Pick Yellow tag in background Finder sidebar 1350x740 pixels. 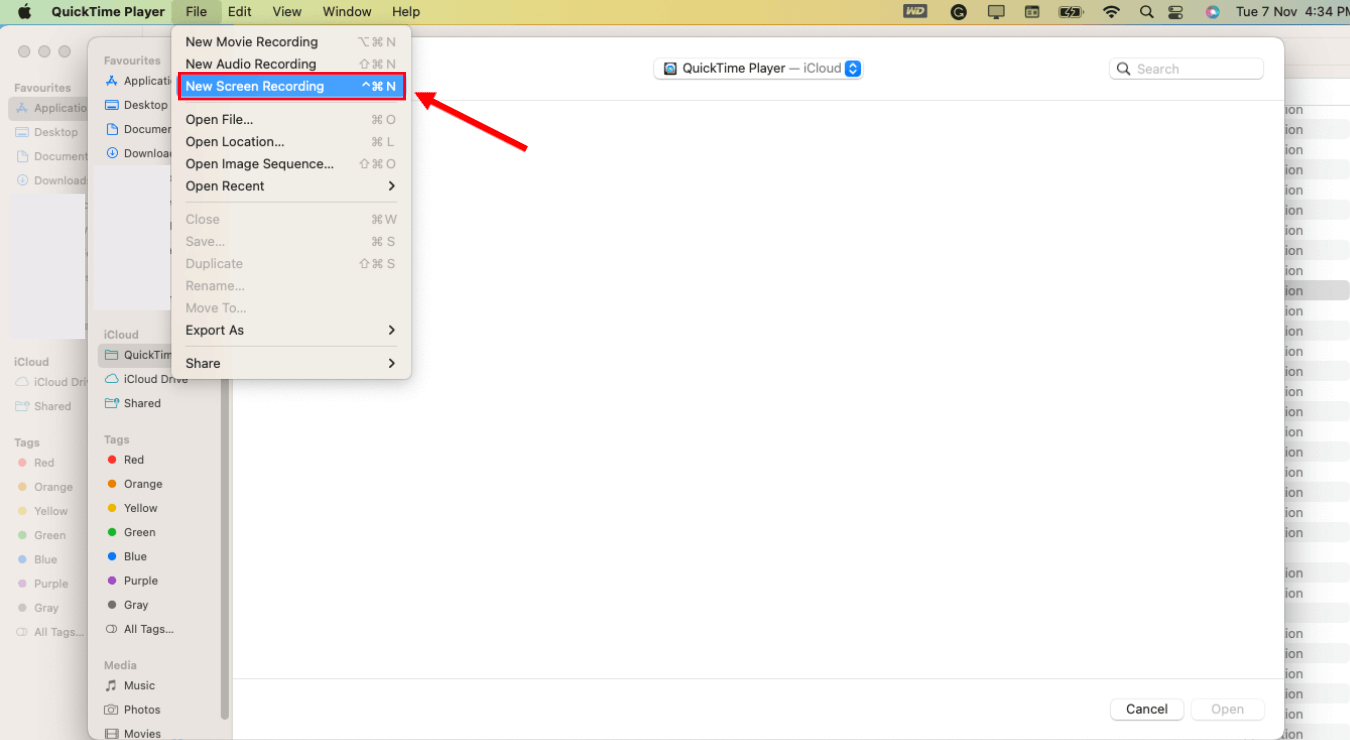(x=42, y=511)
